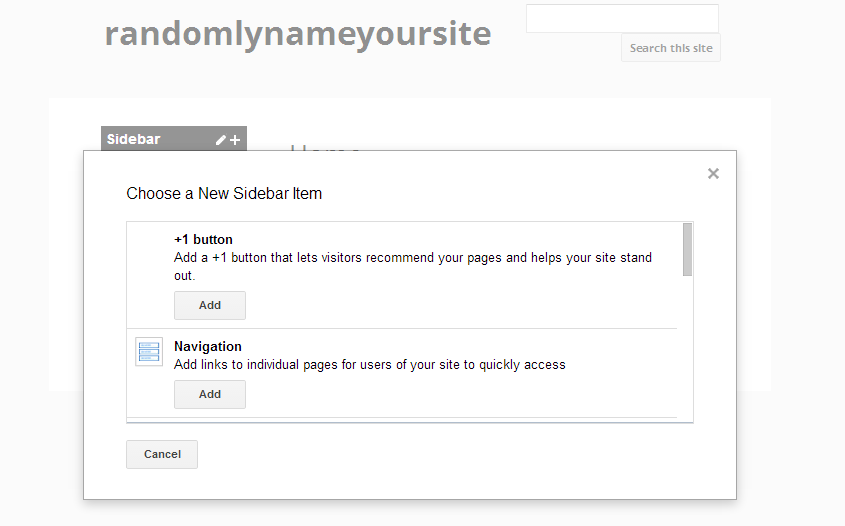Click the scrollbar track below the thumb
This screenshot has height=526, width=845.
pos(687,350)
